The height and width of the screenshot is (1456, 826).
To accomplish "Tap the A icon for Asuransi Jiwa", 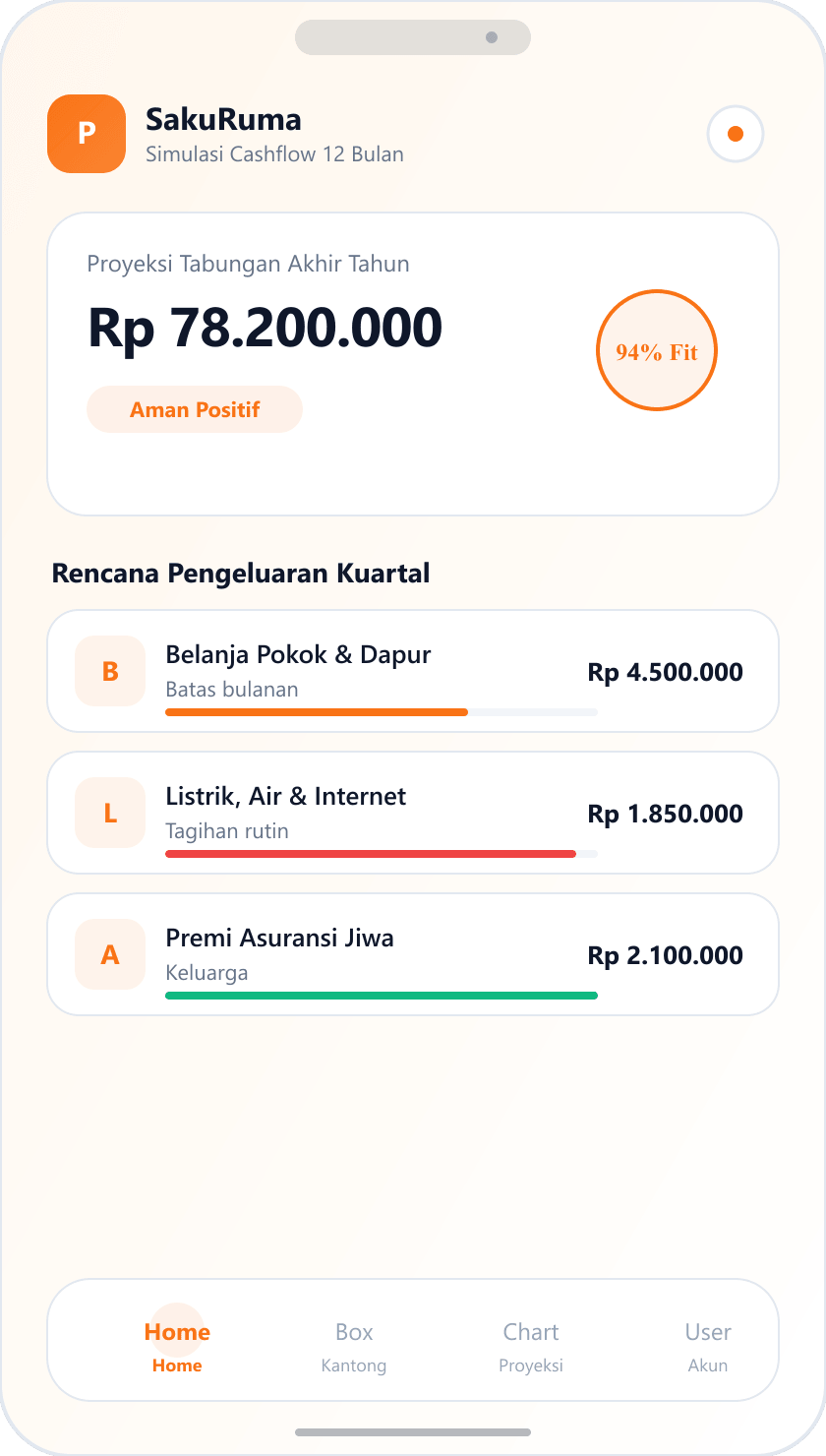I will click(x=110, y=954).
